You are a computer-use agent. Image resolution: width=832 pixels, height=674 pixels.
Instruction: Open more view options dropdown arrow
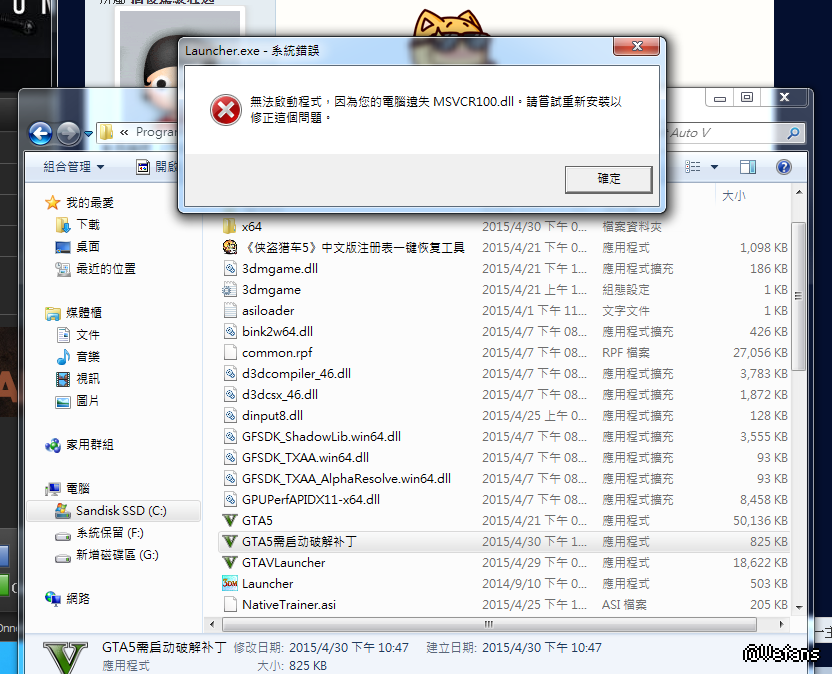pyautogui.click(x=714, y=167)
